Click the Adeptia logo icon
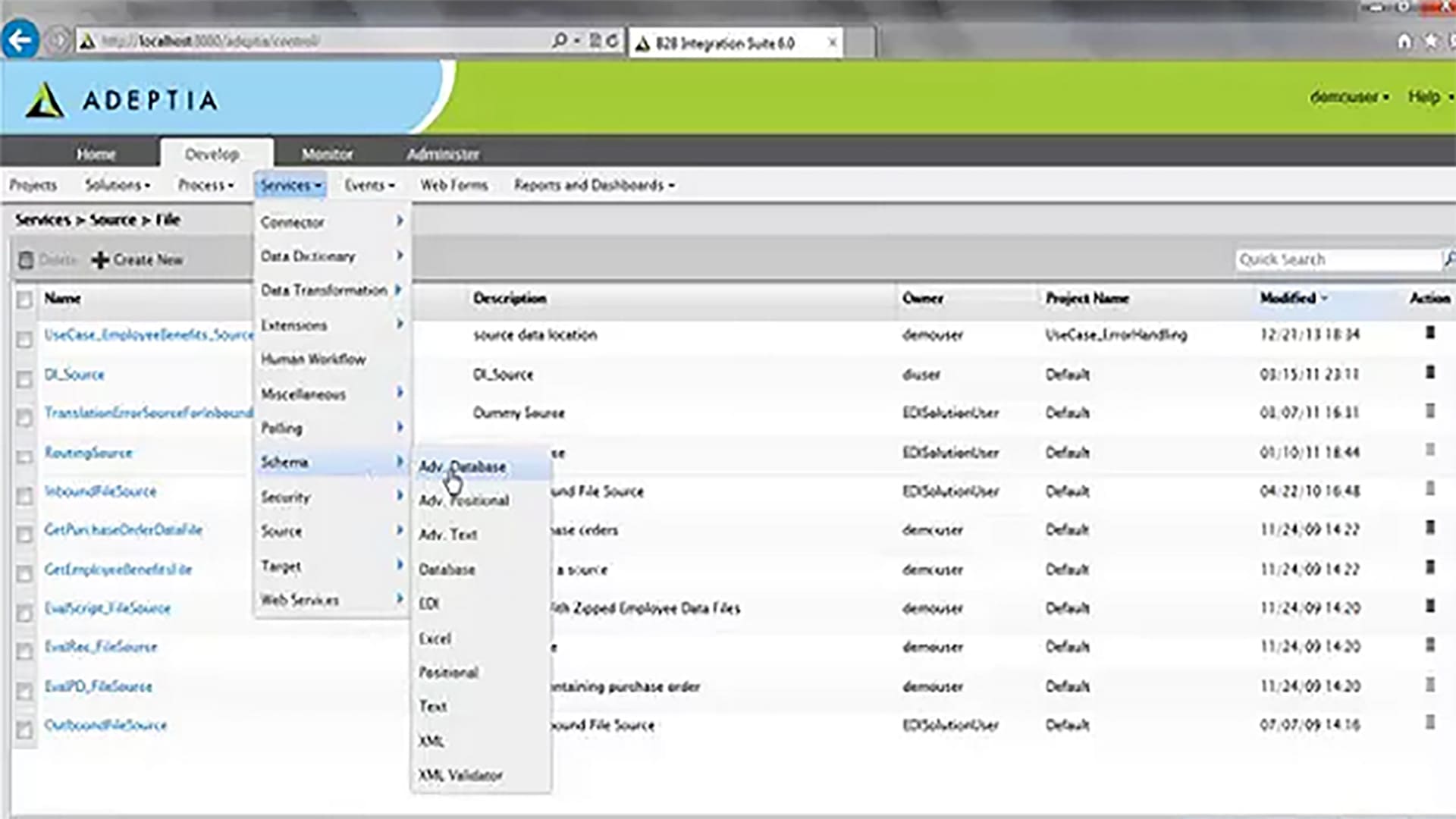The width and height of the screenshot is (1456, 819). [44, 100]
